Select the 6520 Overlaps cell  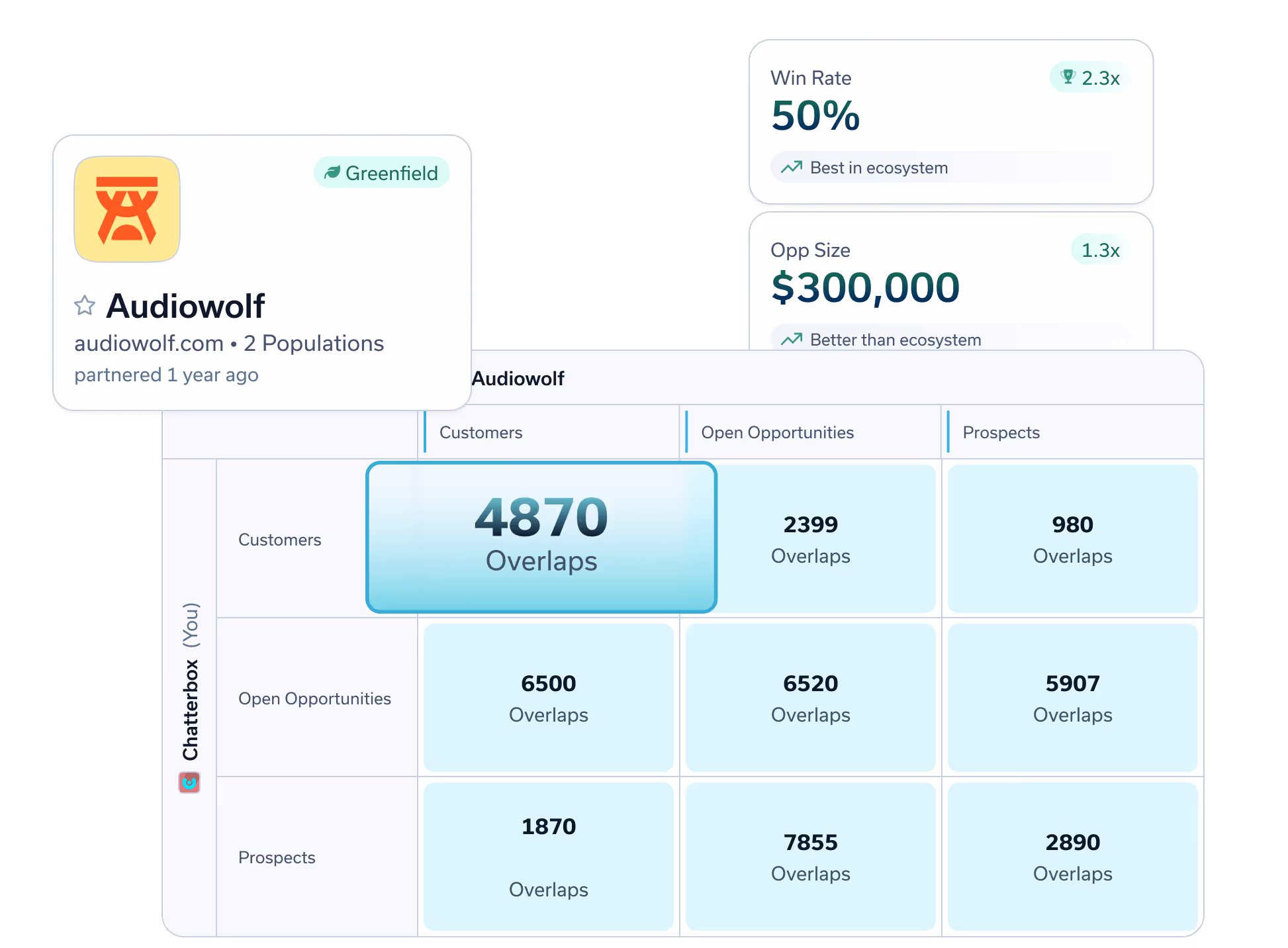(810, 698)
